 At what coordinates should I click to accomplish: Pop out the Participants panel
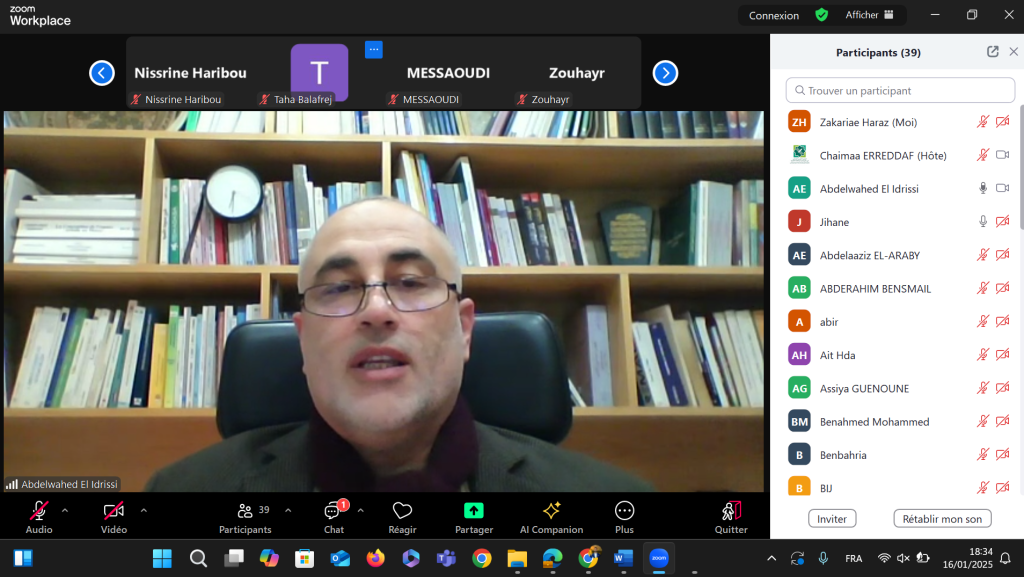[992, 52]
